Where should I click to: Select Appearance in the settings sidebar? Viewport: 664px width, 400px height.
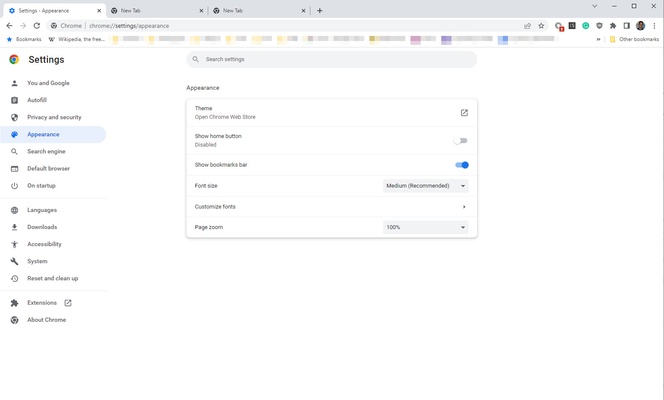click(x=53, y=134)
